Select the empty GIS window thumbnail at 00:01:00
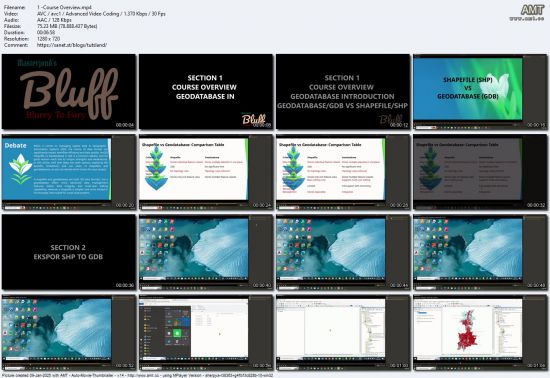This screenshot has height=378, width=550. (343, 332)
